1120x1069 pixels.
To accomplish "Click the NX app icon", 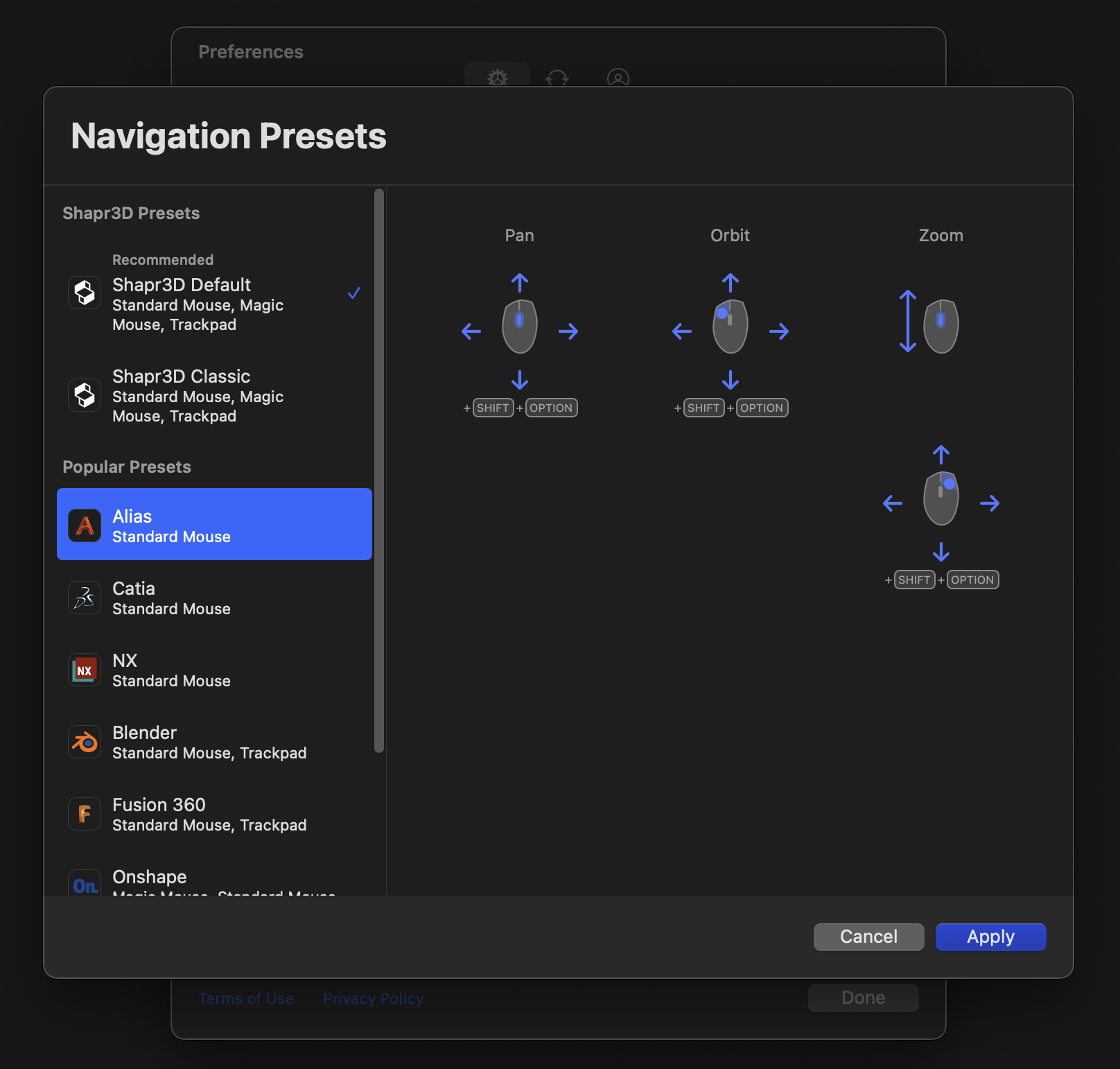I will [x=85, y=670].
